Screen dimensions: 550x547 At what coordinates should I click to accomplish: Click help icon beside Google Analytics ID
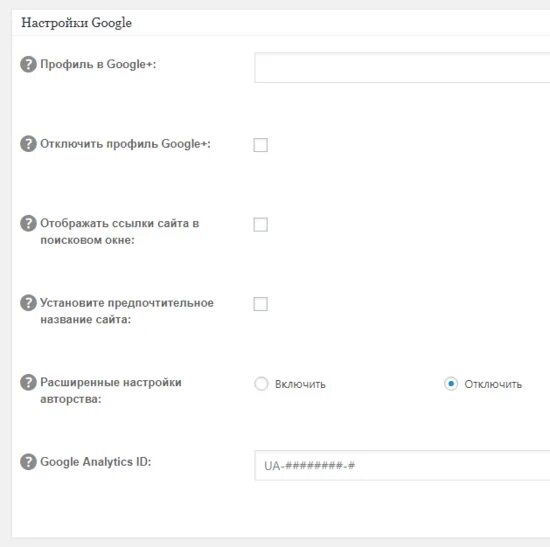pos(28,462)
